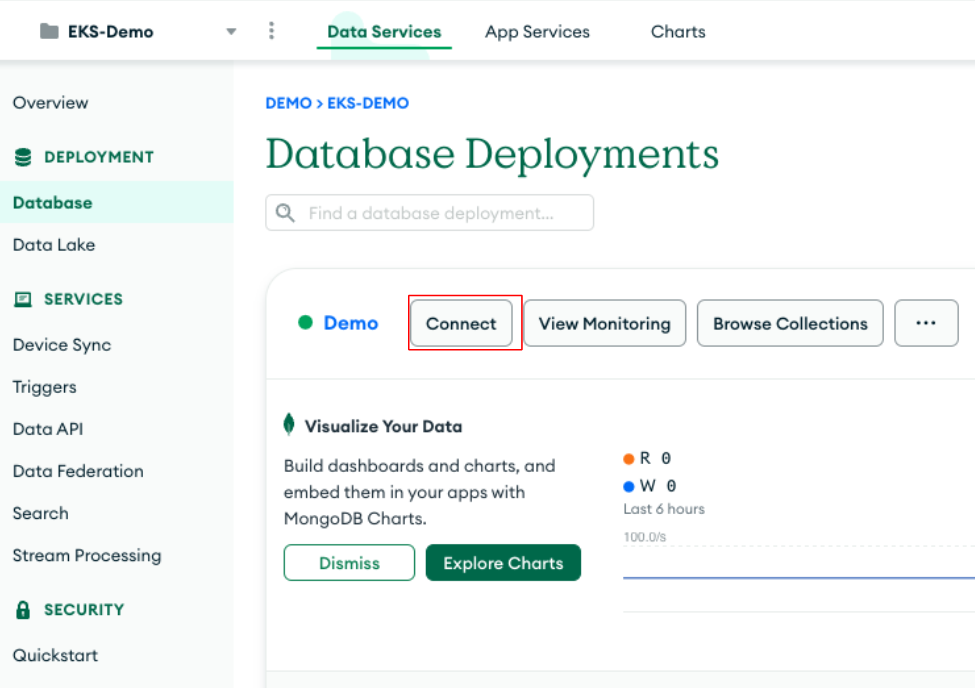Click the folder icon beside EKS-Demo project name
The image size is (975, 688).
[x=48, y=31]
